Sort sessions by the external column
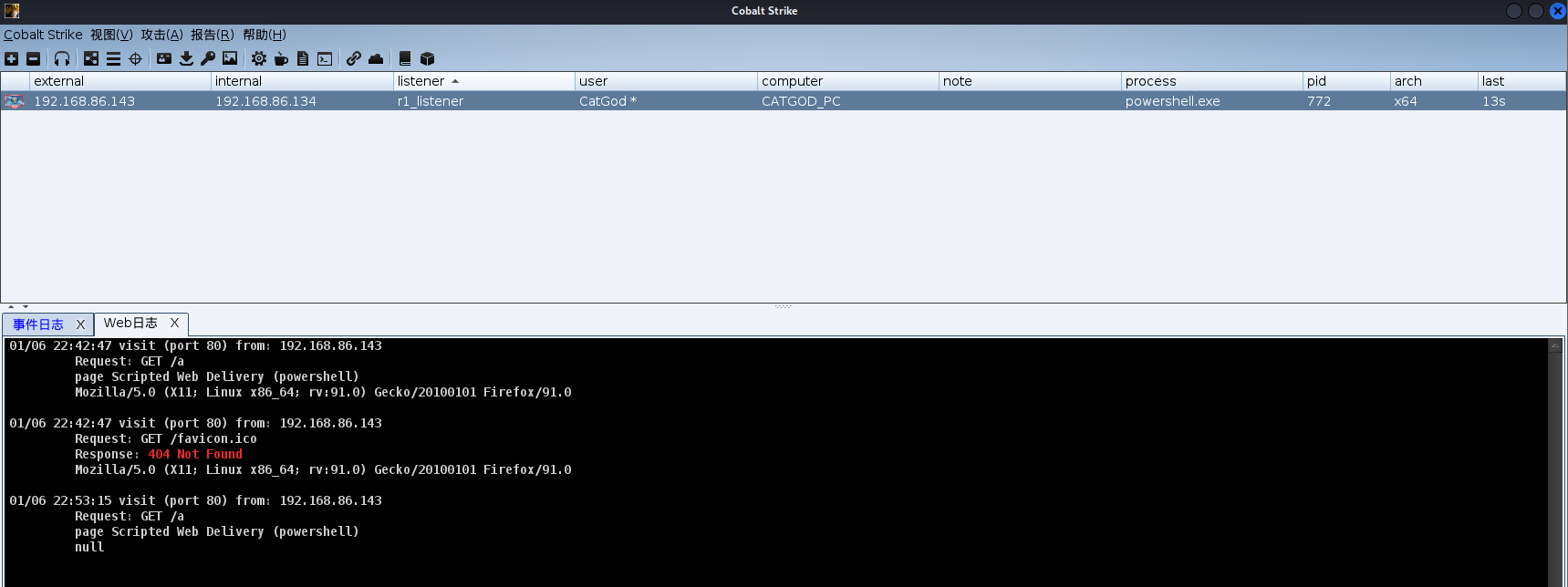 coord(120,81)
